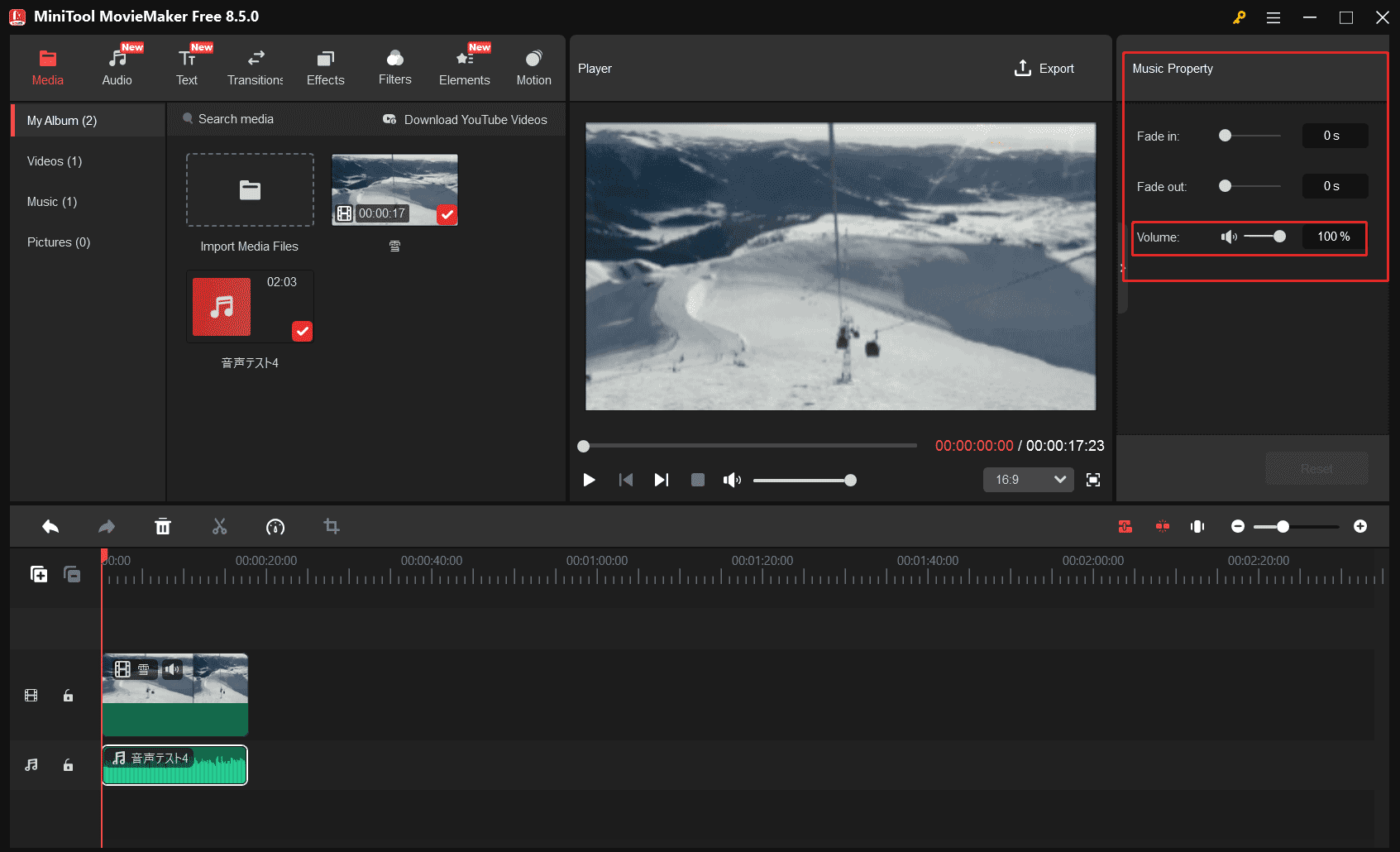This screenshot has height=852, width=1400.
Task: Open Download YouTube Videos
Action: pyautogui.click(x=466, y=119)
